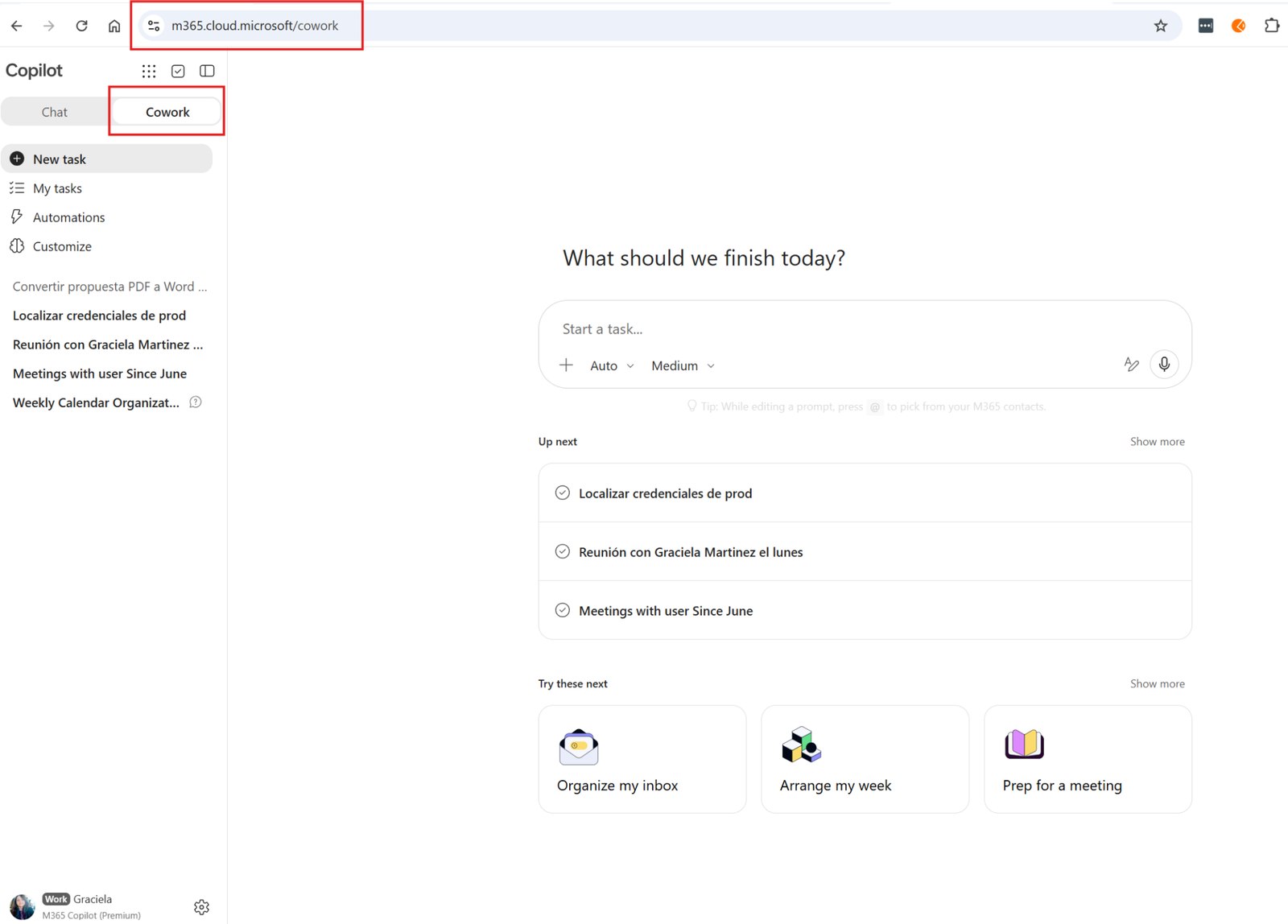Click the Reunión con Graciela Martinez el lunes row title
Screen dimensions: 1288x924
pos(691,552)
